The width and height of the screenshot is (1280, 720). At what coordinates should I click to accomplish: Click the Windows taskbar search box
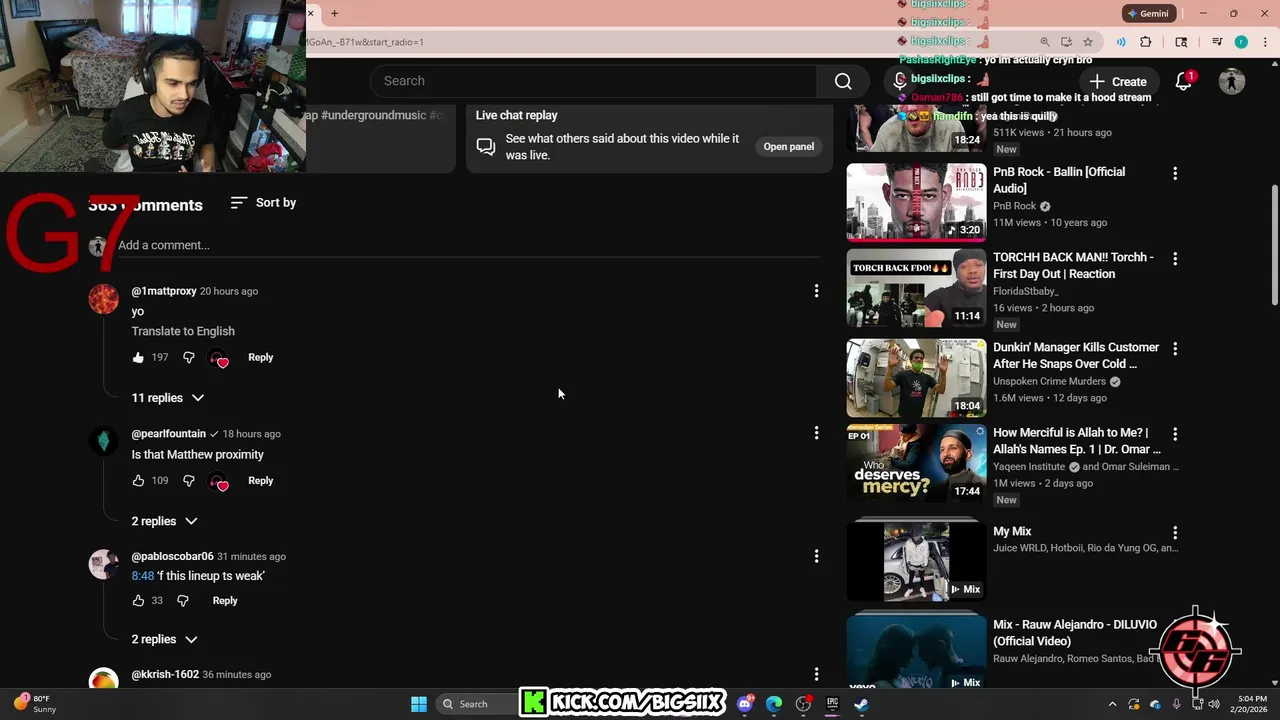(x=477, y=704)
